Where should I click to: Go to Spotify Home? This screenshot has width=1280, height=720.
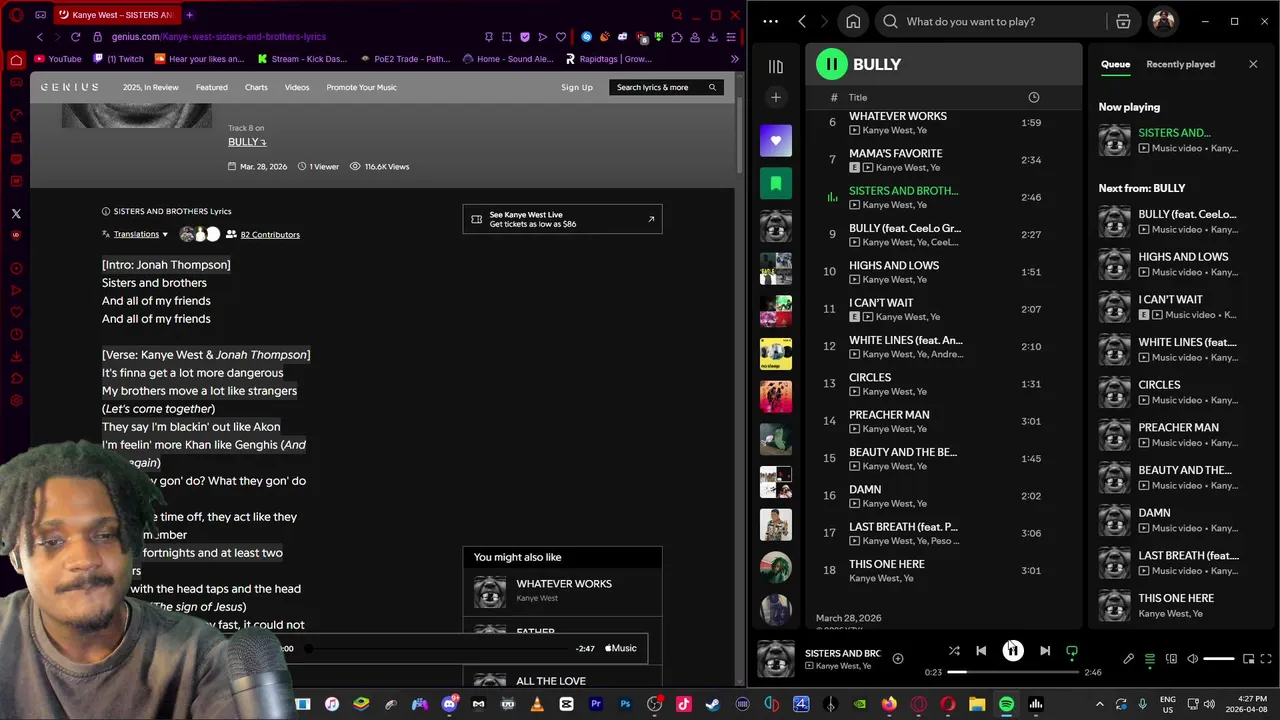pos(853,21)
